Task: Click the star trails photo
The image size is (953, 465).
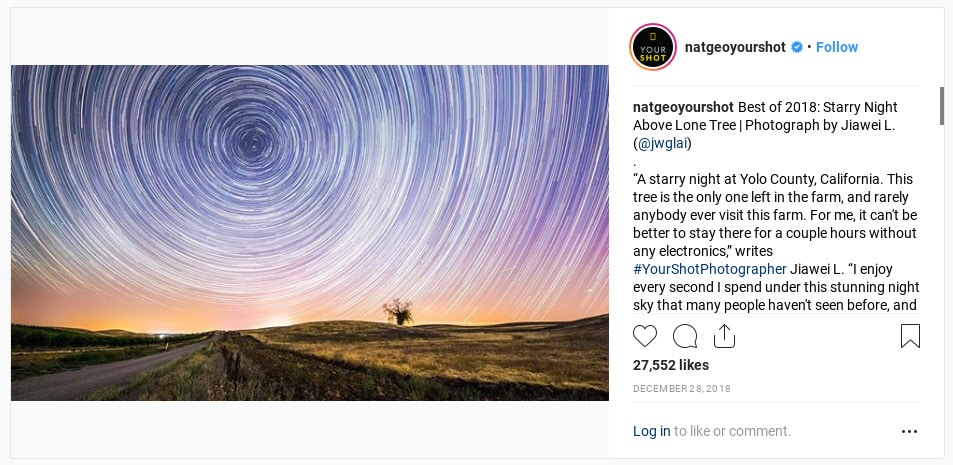Action: point(309,232)
